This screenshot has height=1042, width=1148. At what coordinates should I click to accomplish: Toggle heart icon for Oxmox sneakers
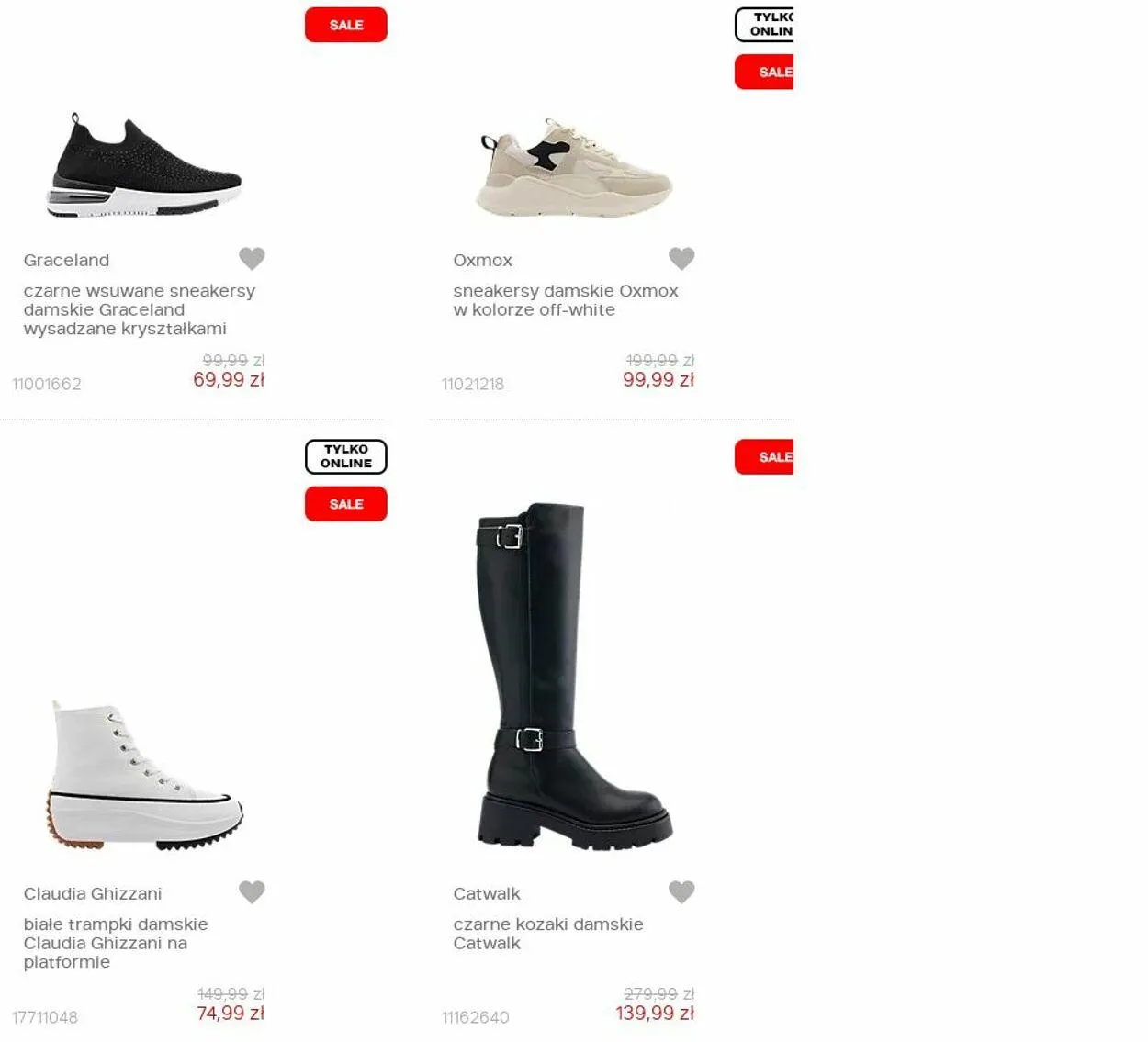pyautogui.click(x=681, y=259)
